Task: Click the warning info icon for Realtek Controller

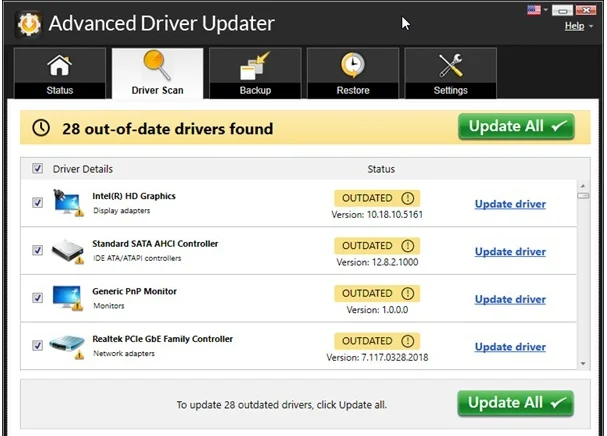Action: pos(407,341)
